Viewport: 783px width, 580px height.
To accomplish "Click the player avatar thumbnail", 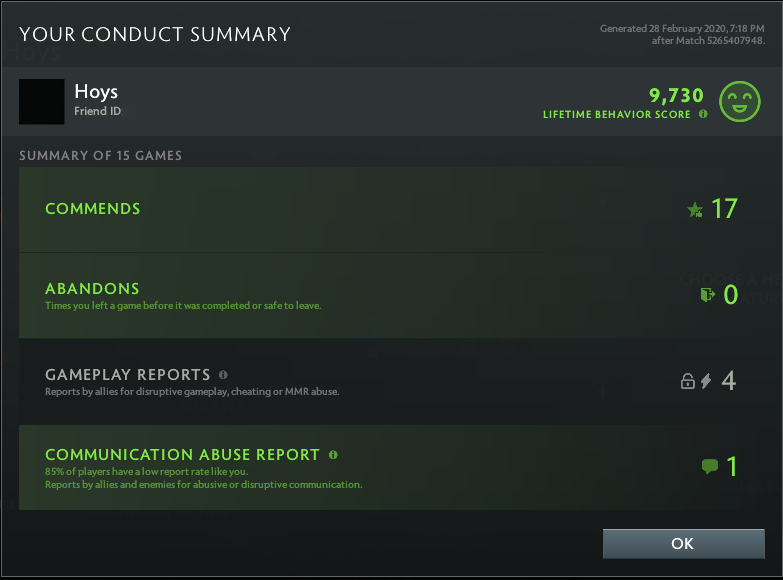I will pos(41,102).
